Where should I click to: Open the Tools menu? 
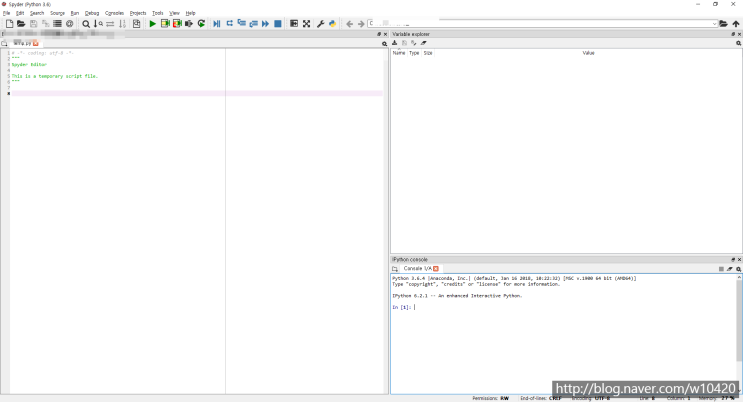coord(157,13)
